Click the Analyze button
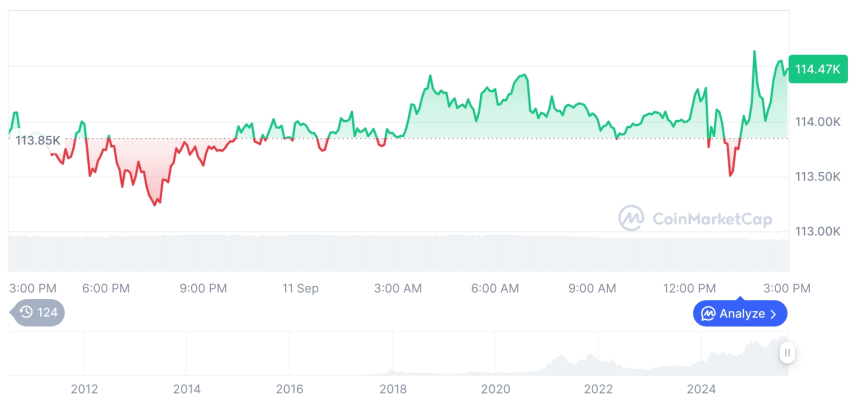 pyautogui.click(x=740, y=313)
